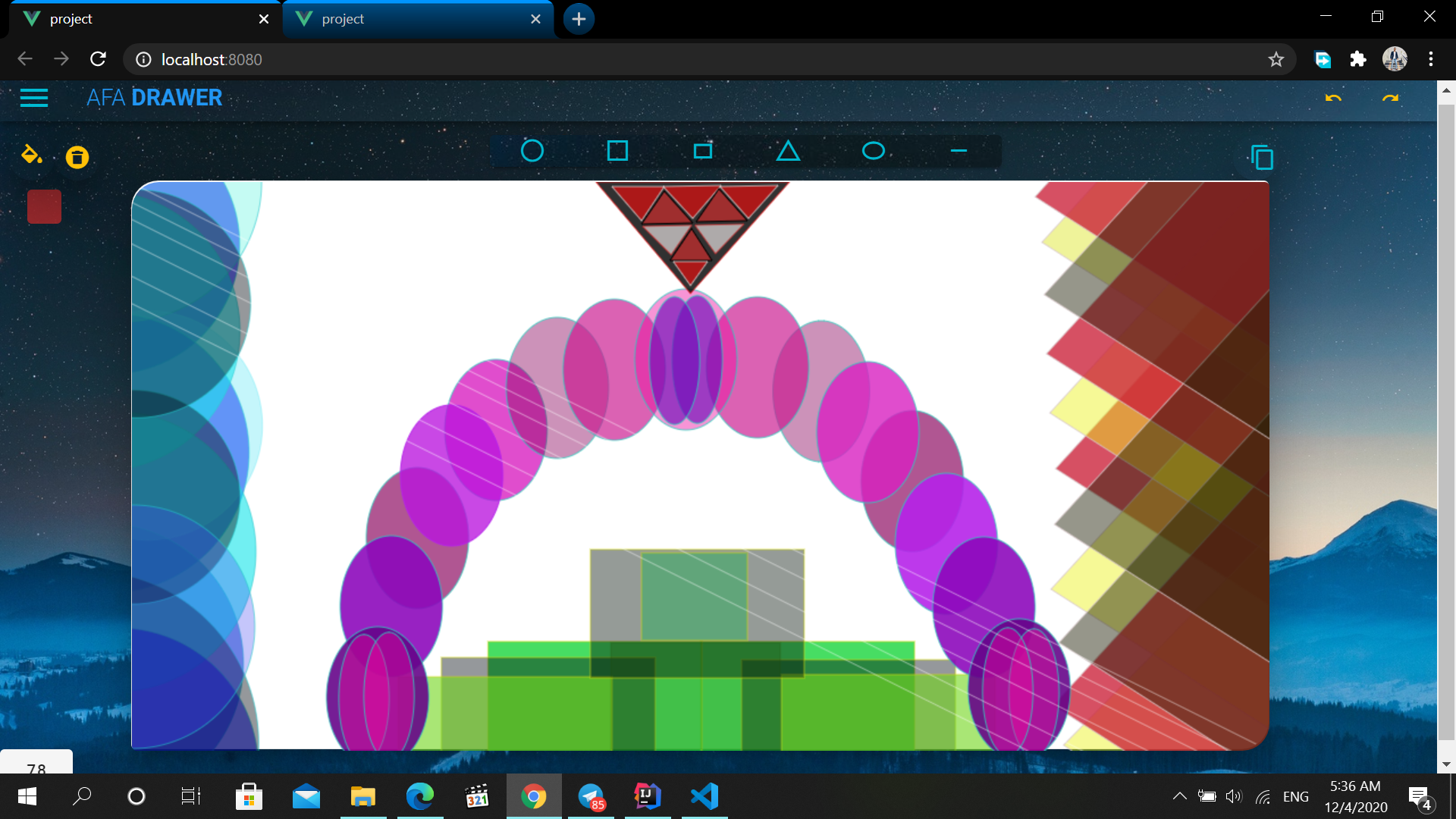Click the AFA DRAWER title

tap(154, 97)
